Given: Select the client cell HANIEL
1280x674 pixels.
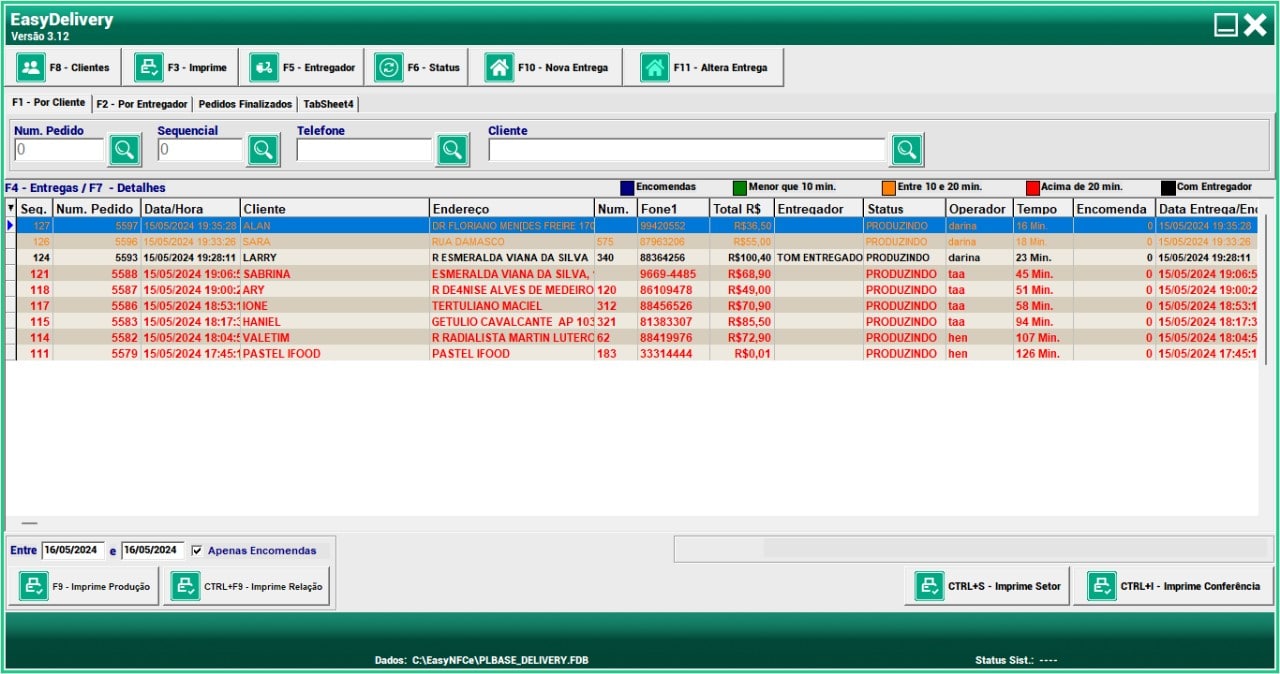Looking at the screenshot, I should (x=334, y=321).
